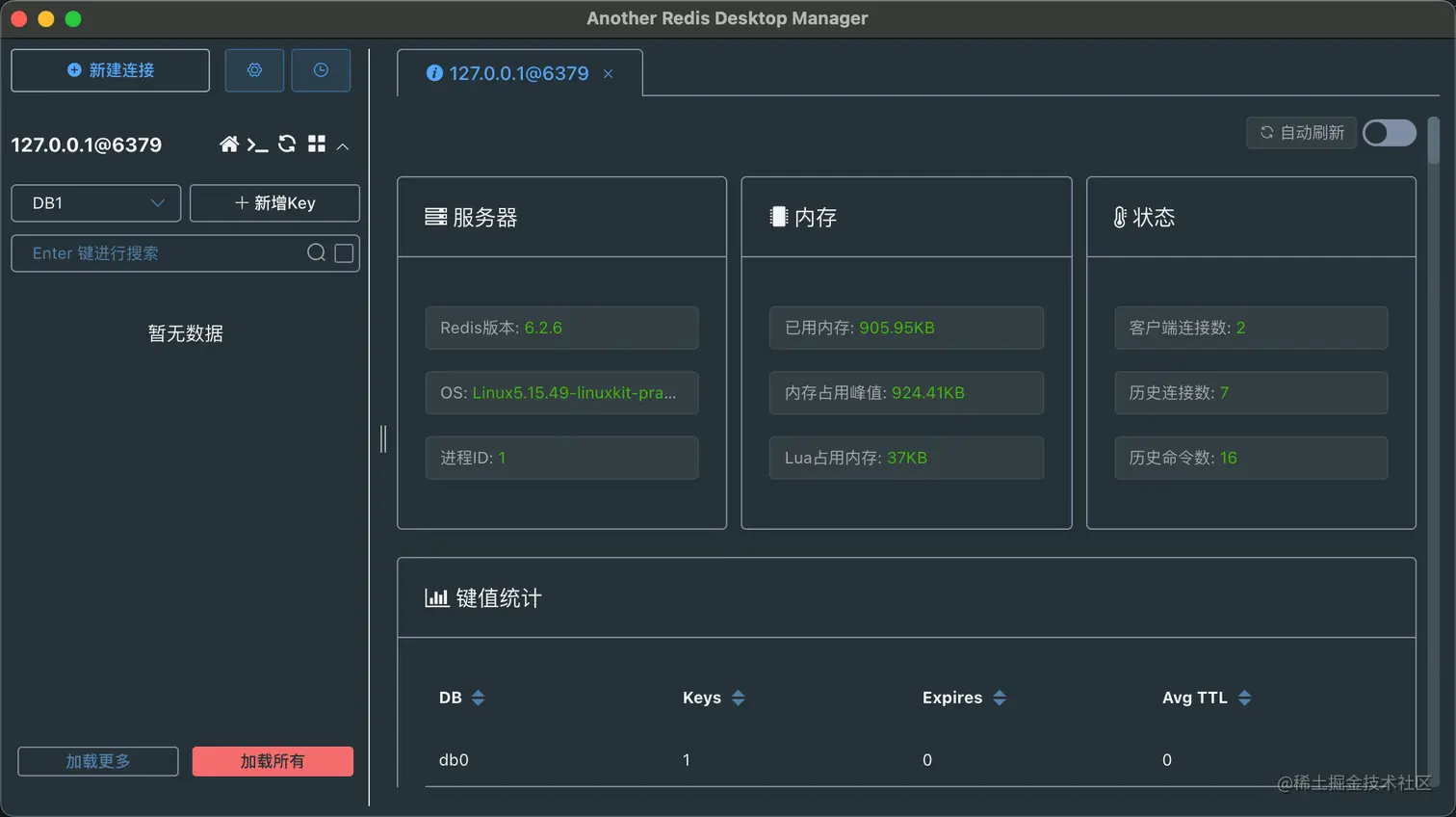Click the OS Linux5.15.49 field

(561, 393)
